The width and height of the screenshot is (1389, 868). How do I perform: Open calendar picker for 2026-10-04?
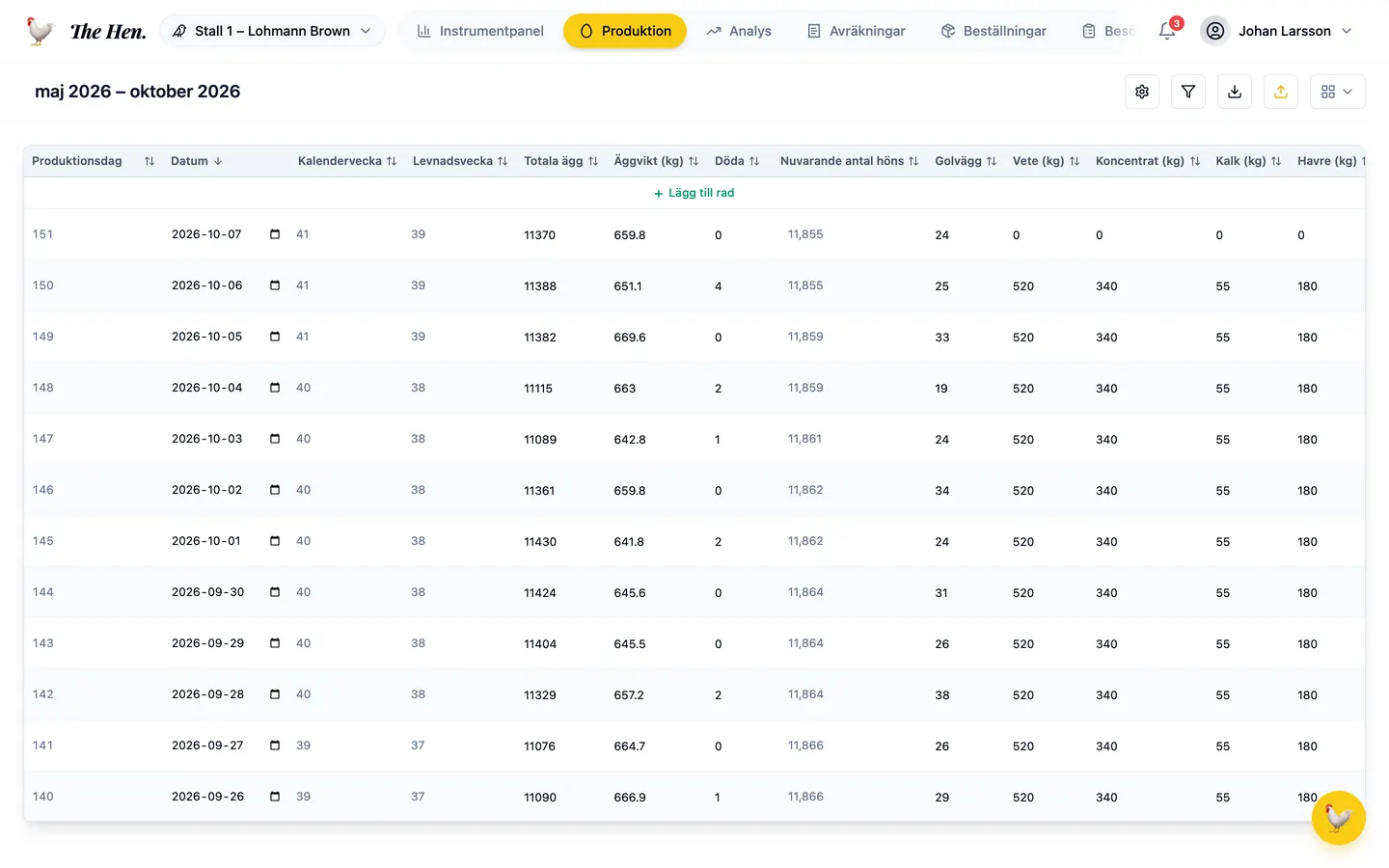275,388
